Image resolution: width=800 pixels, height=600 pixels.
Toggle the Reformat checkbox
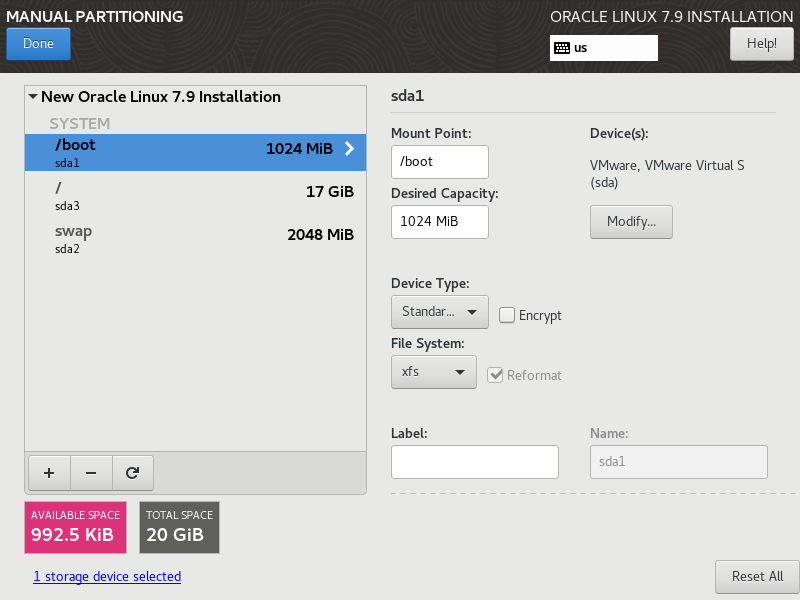click(495, 375)
